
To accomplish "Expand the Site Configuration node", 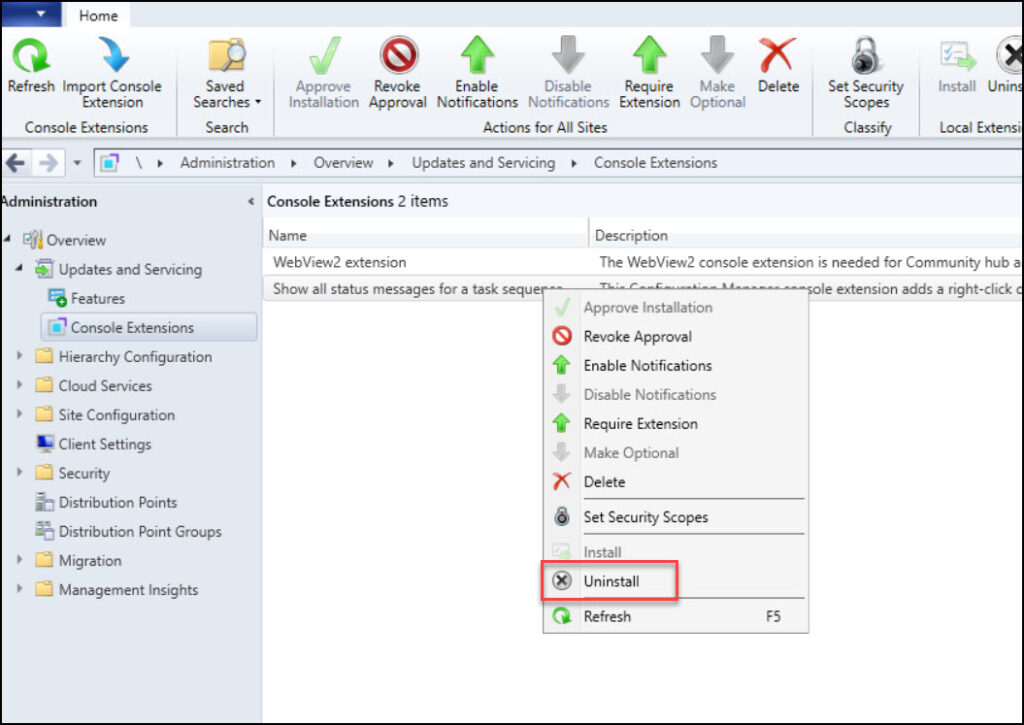I will pyautogui.click(x=20, y=414).
